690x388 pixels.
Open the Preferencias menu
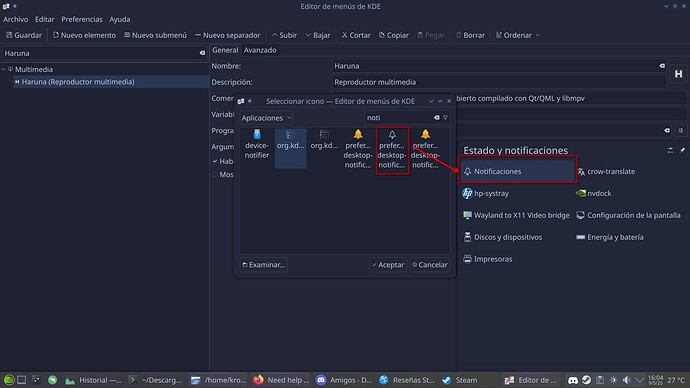click(x=82, y=19)
